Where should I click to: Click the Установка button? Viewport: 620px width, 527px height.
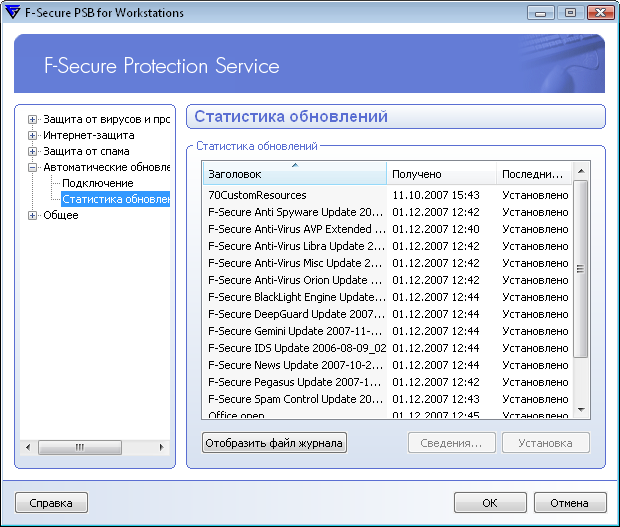coord(546,443)
